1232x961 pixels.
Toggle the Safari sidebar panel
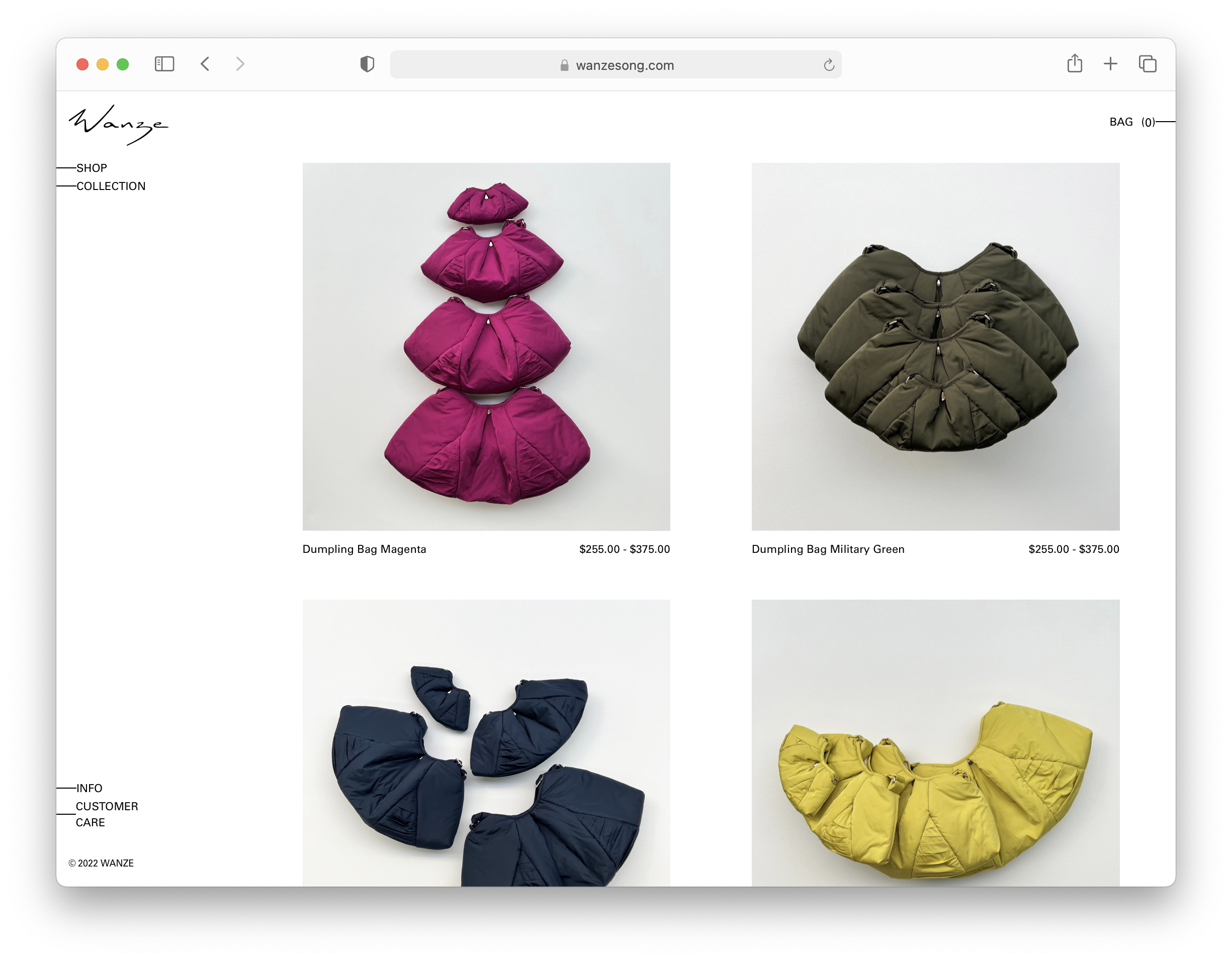164,64
